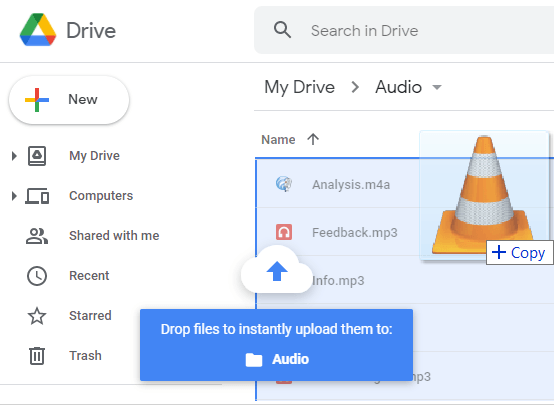Open Computers in the sidebar

pyautogui.click(x=101, y=196)
